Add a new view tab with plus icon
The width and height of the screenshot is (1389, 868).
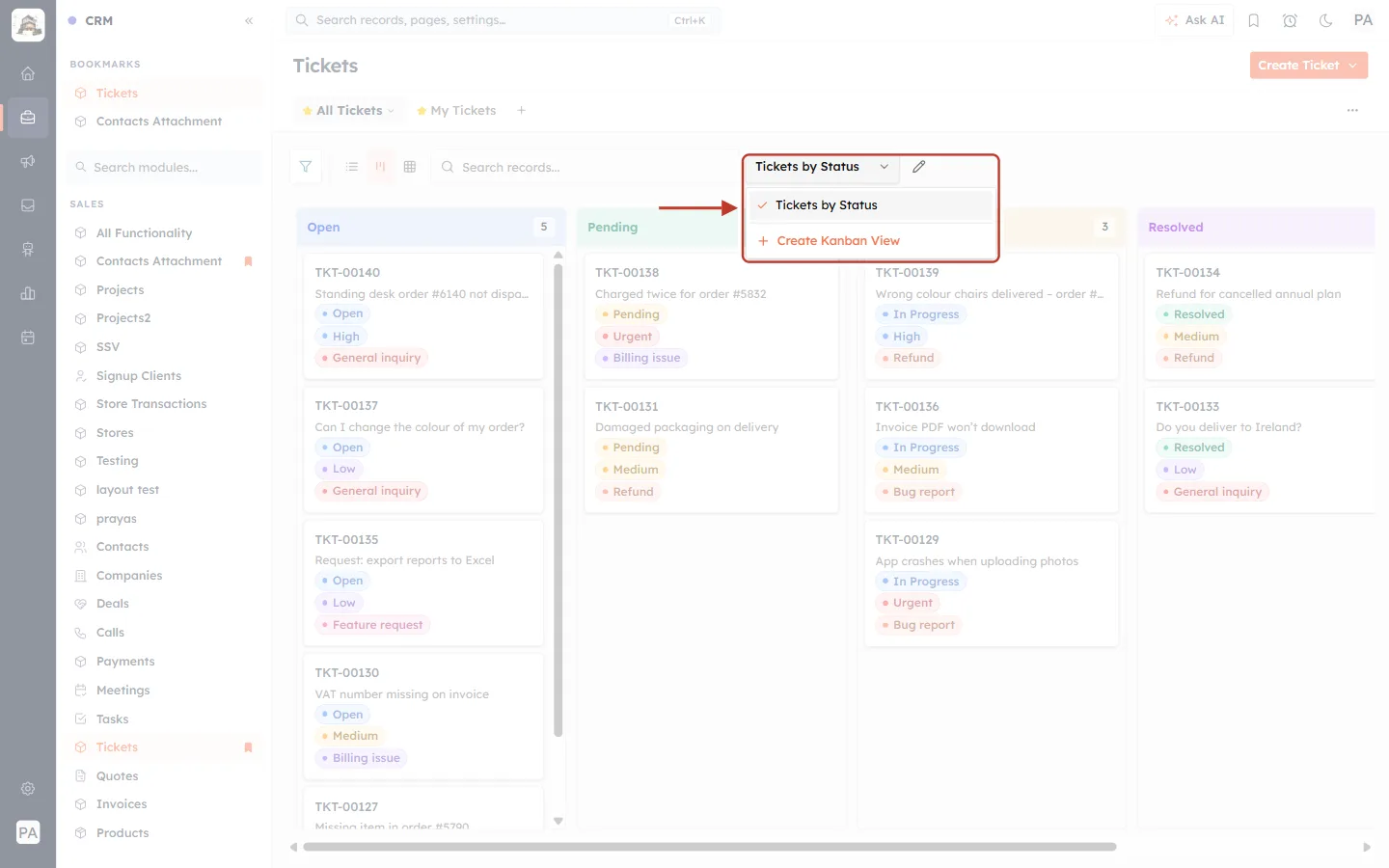pyautogui.click(x=521, y=111)
